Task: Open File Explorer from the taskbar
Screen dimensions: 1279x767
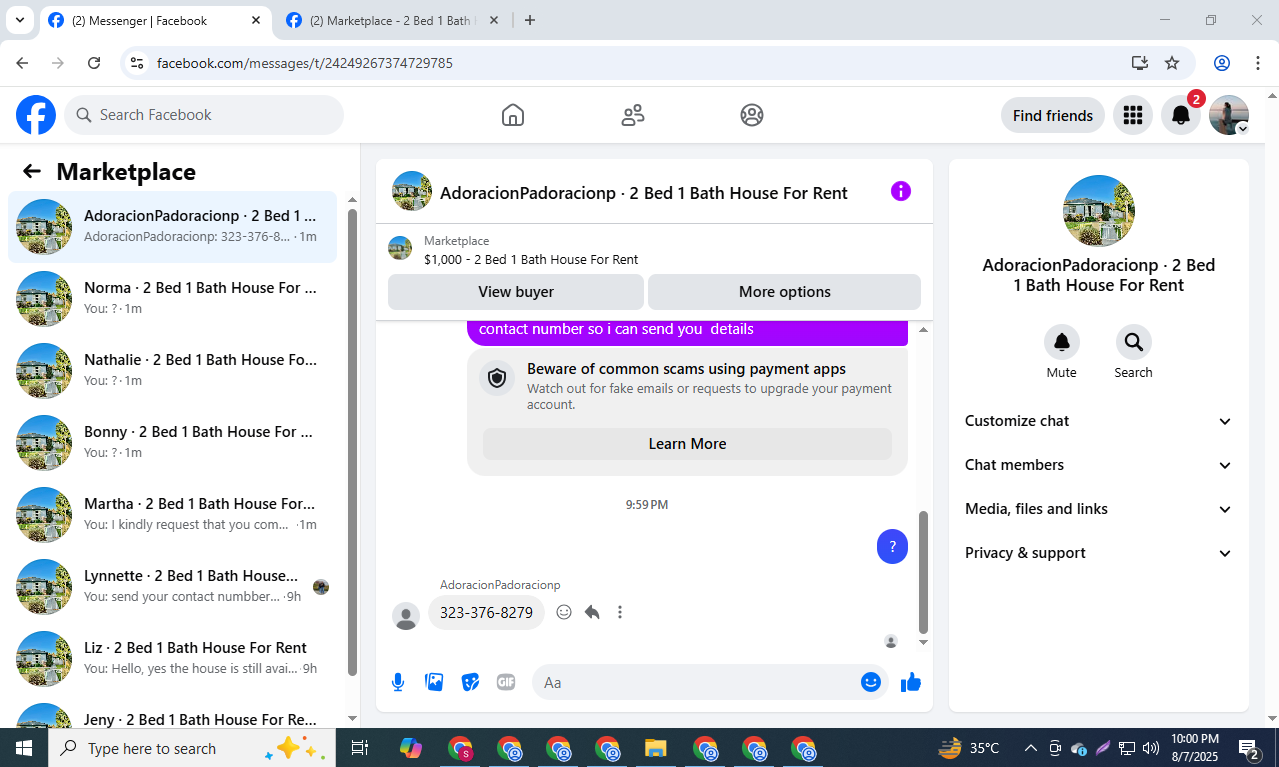Action: tap(656, 748)
